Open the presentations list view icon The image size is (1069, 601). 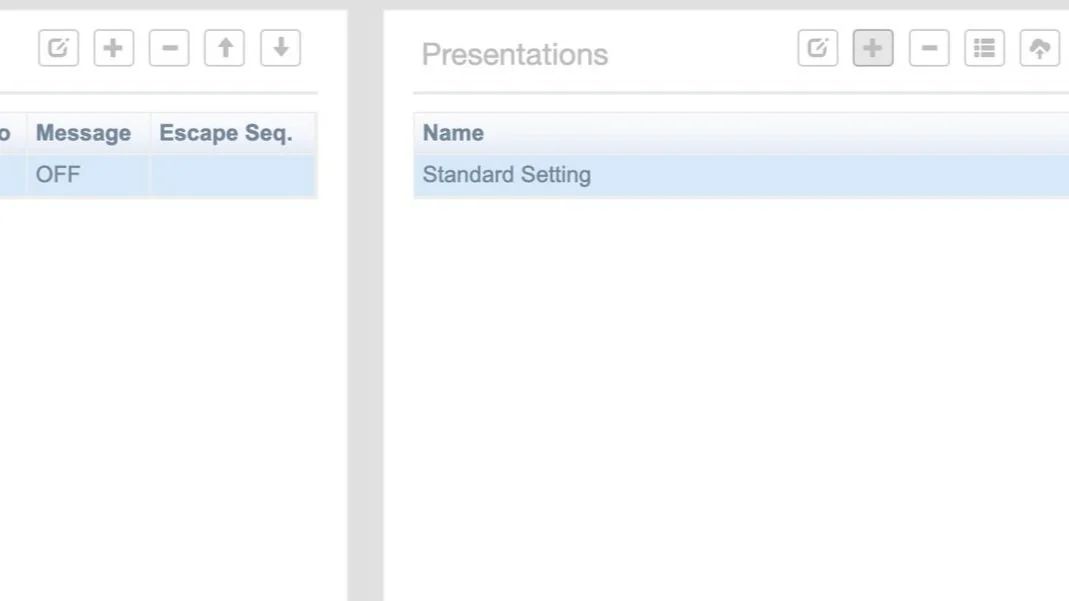(x=984, y=48)
